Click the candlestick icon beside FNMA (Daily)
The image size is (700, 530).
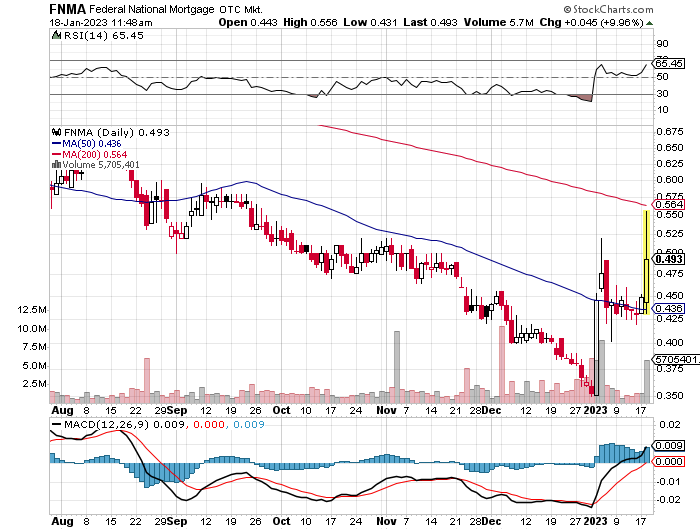click(x=57, y=132)
